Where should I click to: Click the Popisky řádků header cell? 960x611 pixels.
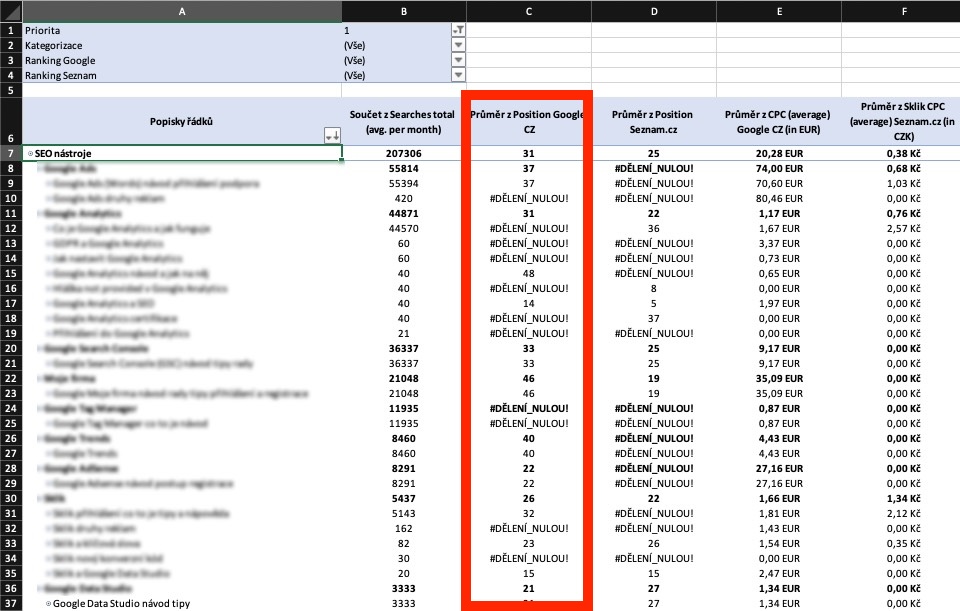tap(182, 121)
